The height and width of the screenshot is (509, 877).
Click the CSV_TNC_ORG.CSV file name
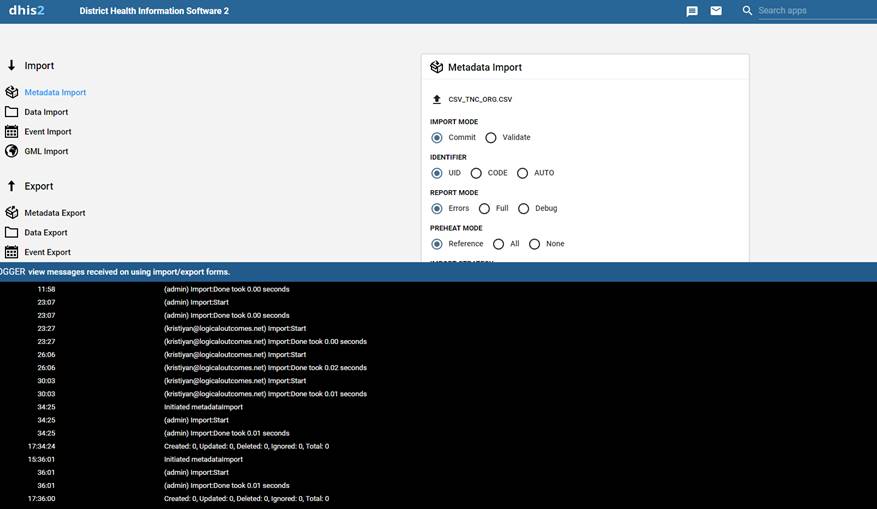click(x=480, y=100)
